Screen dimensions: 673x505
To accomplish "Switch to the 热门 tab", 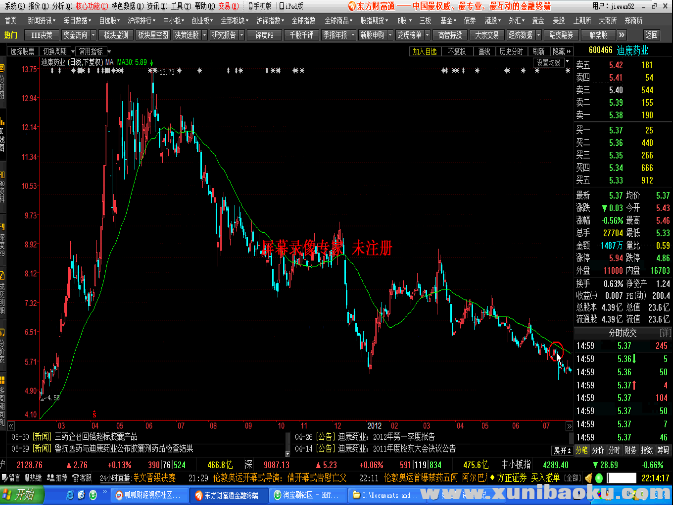I will coord(11,34).
